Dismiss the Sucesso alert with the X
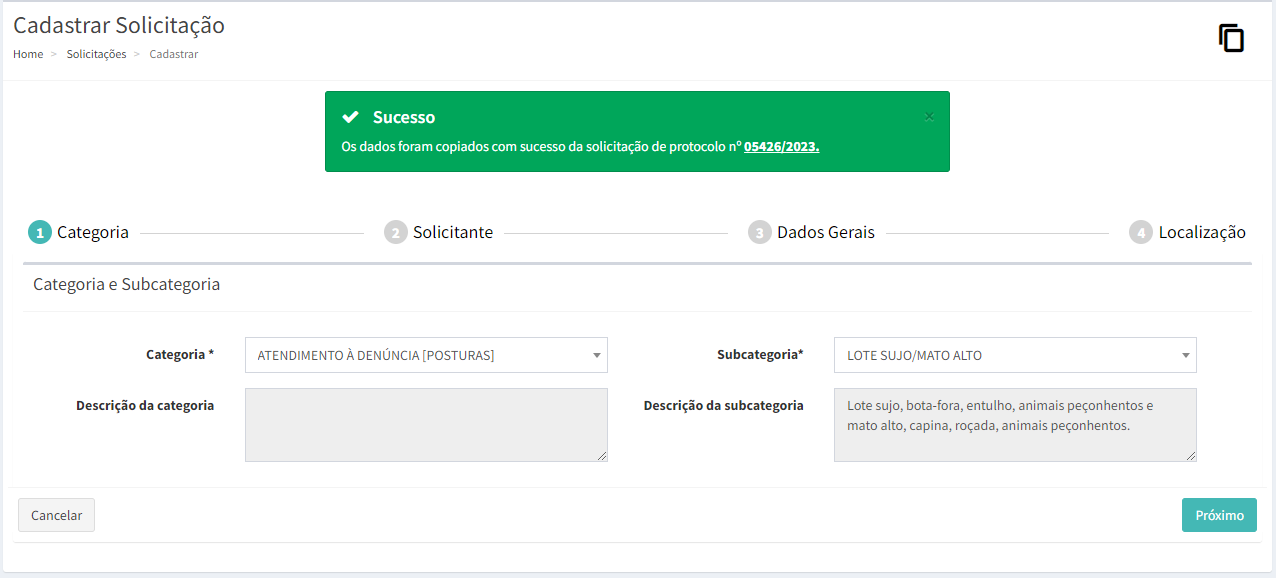This screenshot has width=1276, height=578. pyautogui.click(x=929, y=117)
